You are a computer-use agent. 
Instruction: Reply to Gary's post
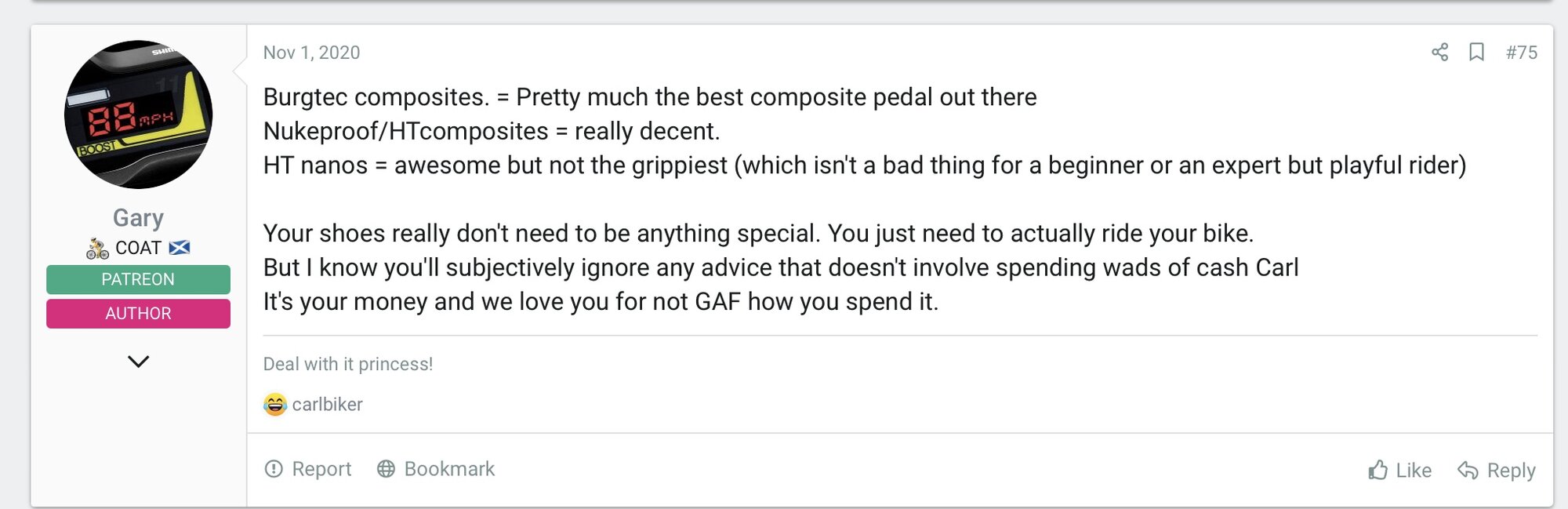pos(1496,471)
